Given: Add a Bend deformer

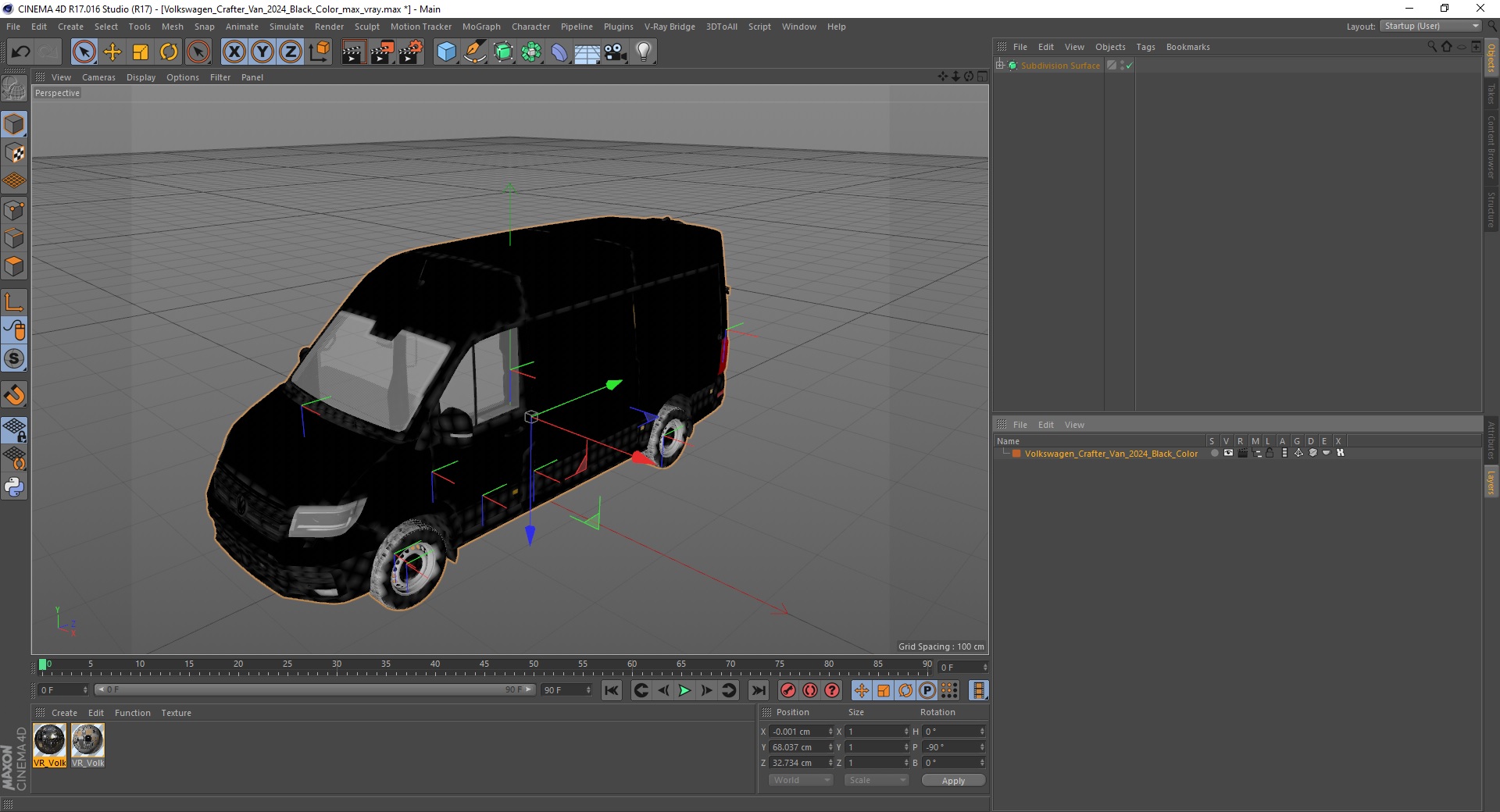Looking at the screenshot, I should [559, 52].
